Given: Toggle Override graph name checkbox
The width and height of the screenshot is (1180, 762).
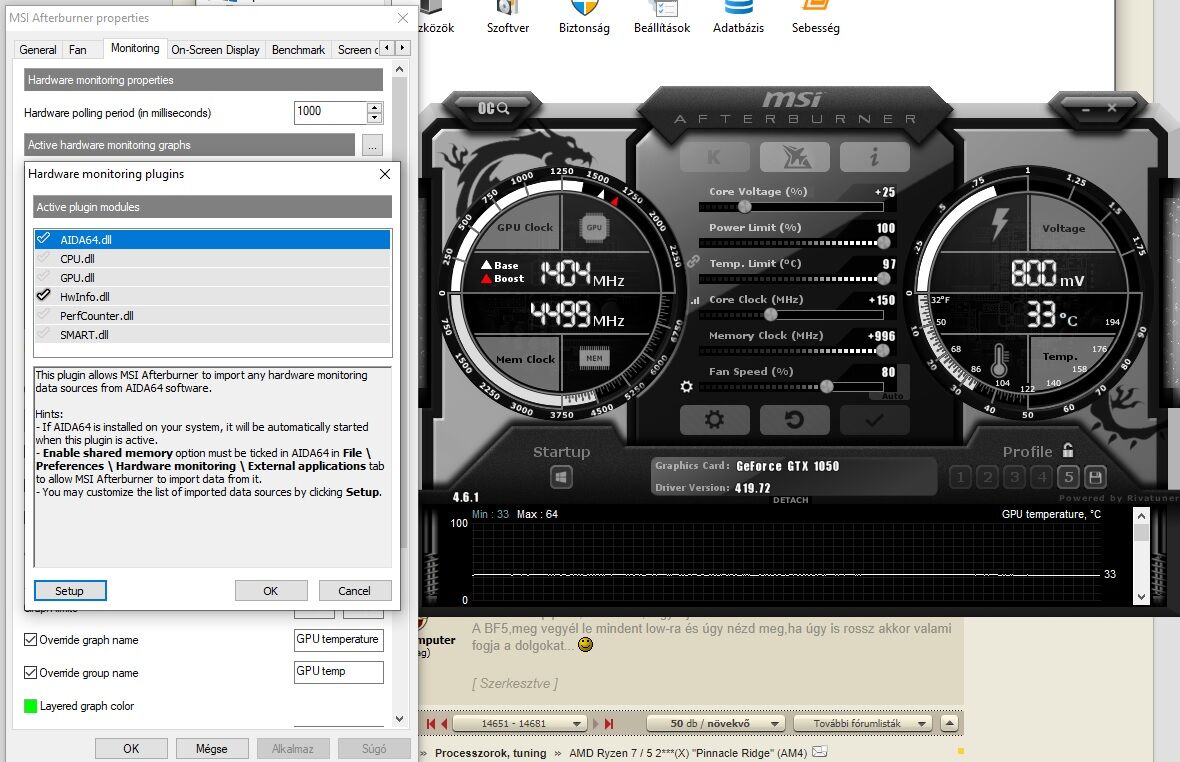Looking at the screenshot, I should [x=31, y=639].
